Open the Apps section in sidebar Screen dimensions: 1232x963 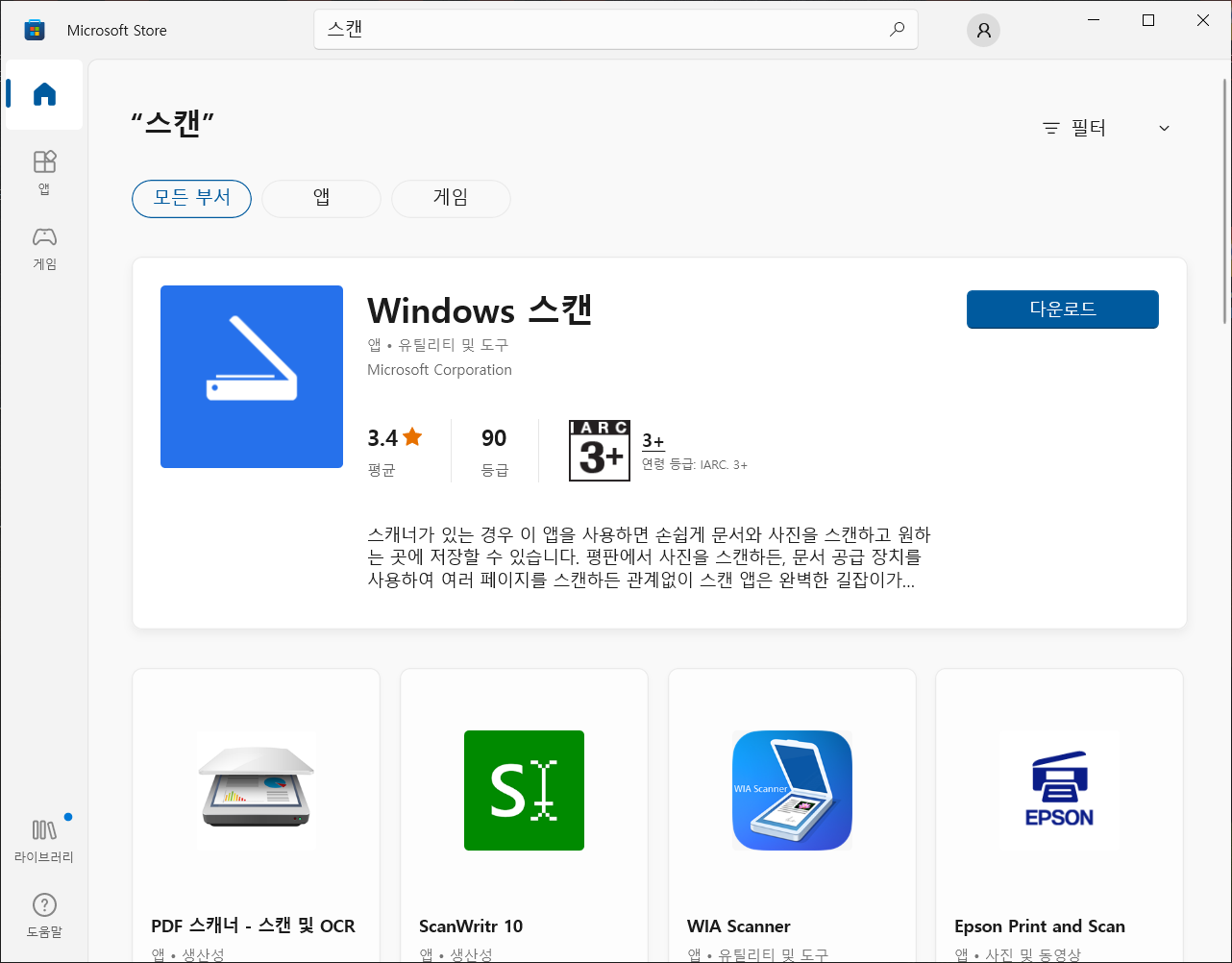pos(44,172)
